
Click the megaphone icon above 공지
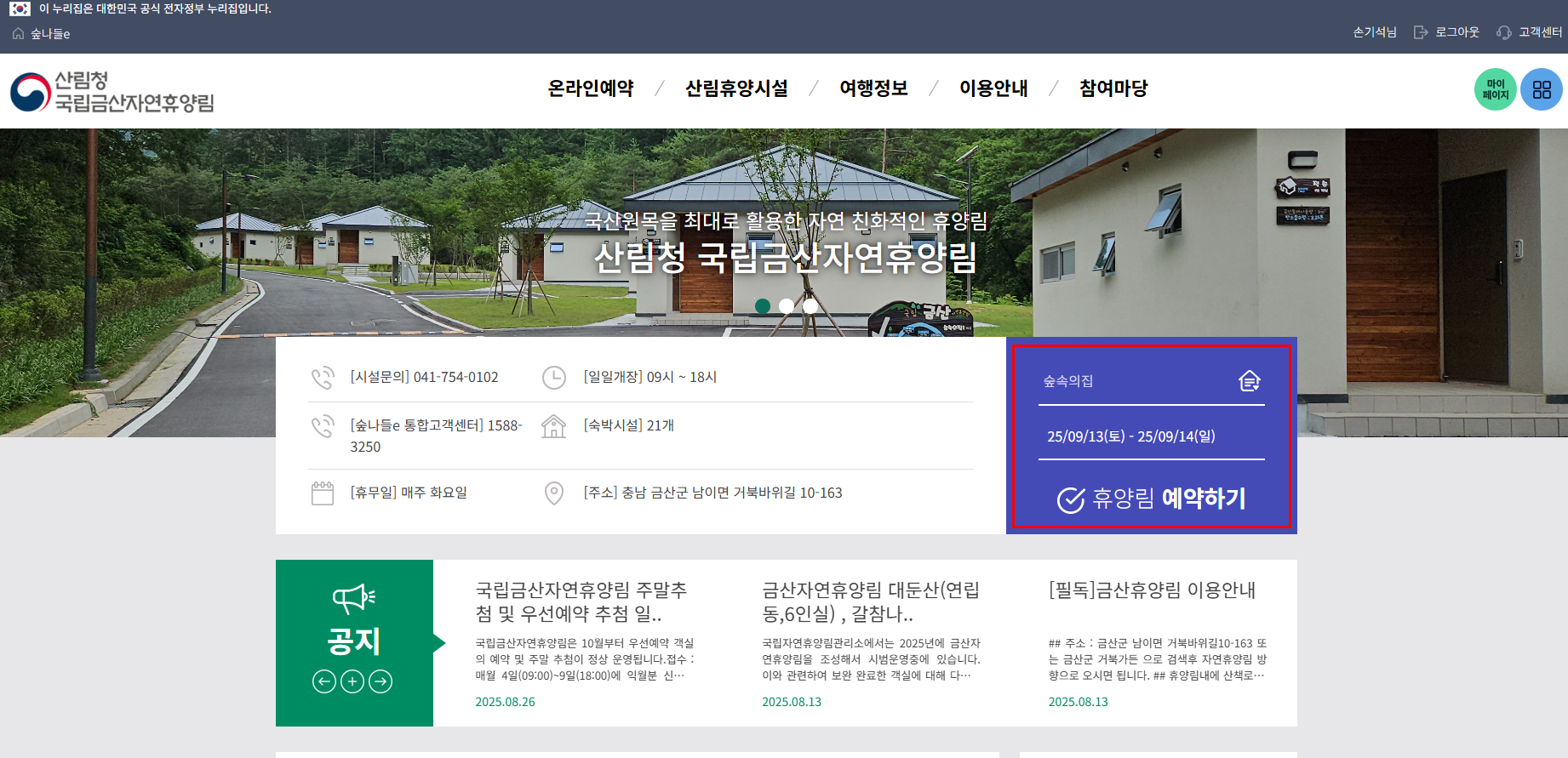(x=354, y=598)
